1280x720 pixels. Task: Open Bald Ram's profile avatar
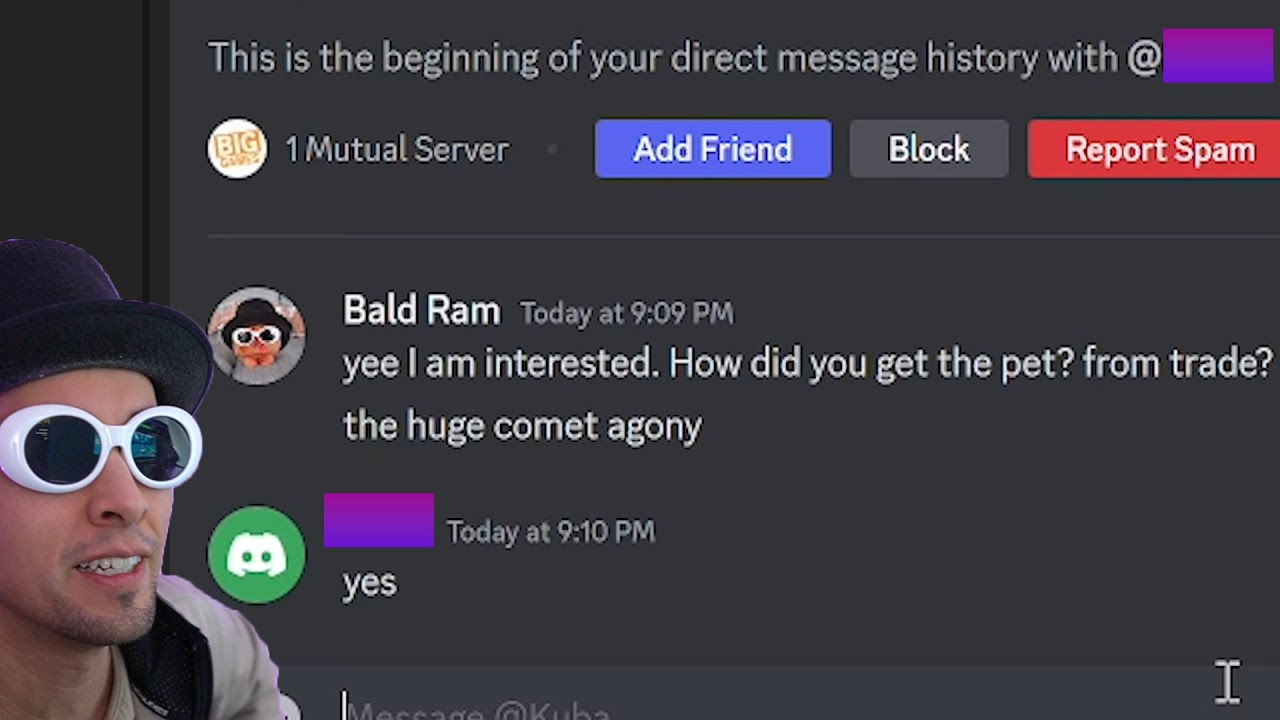(x=257, y=335)
